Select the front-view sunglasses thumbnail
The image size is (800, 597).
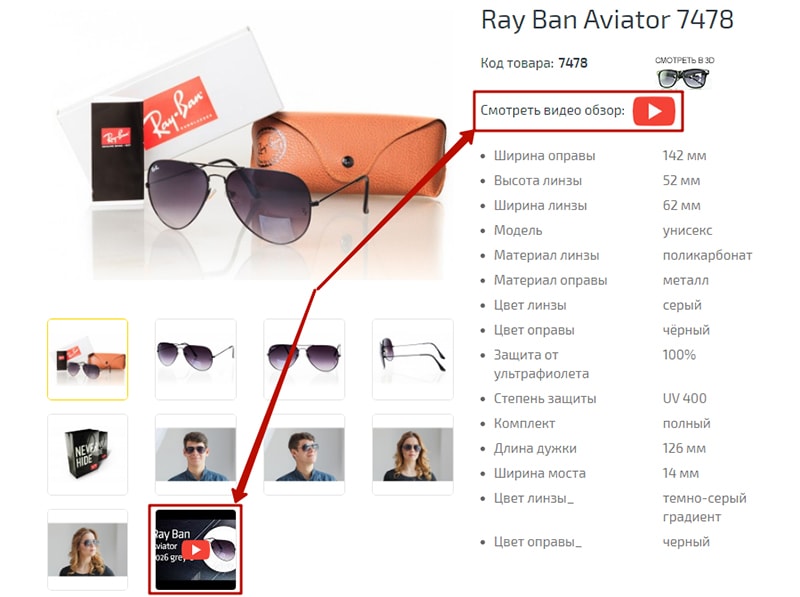304,359
